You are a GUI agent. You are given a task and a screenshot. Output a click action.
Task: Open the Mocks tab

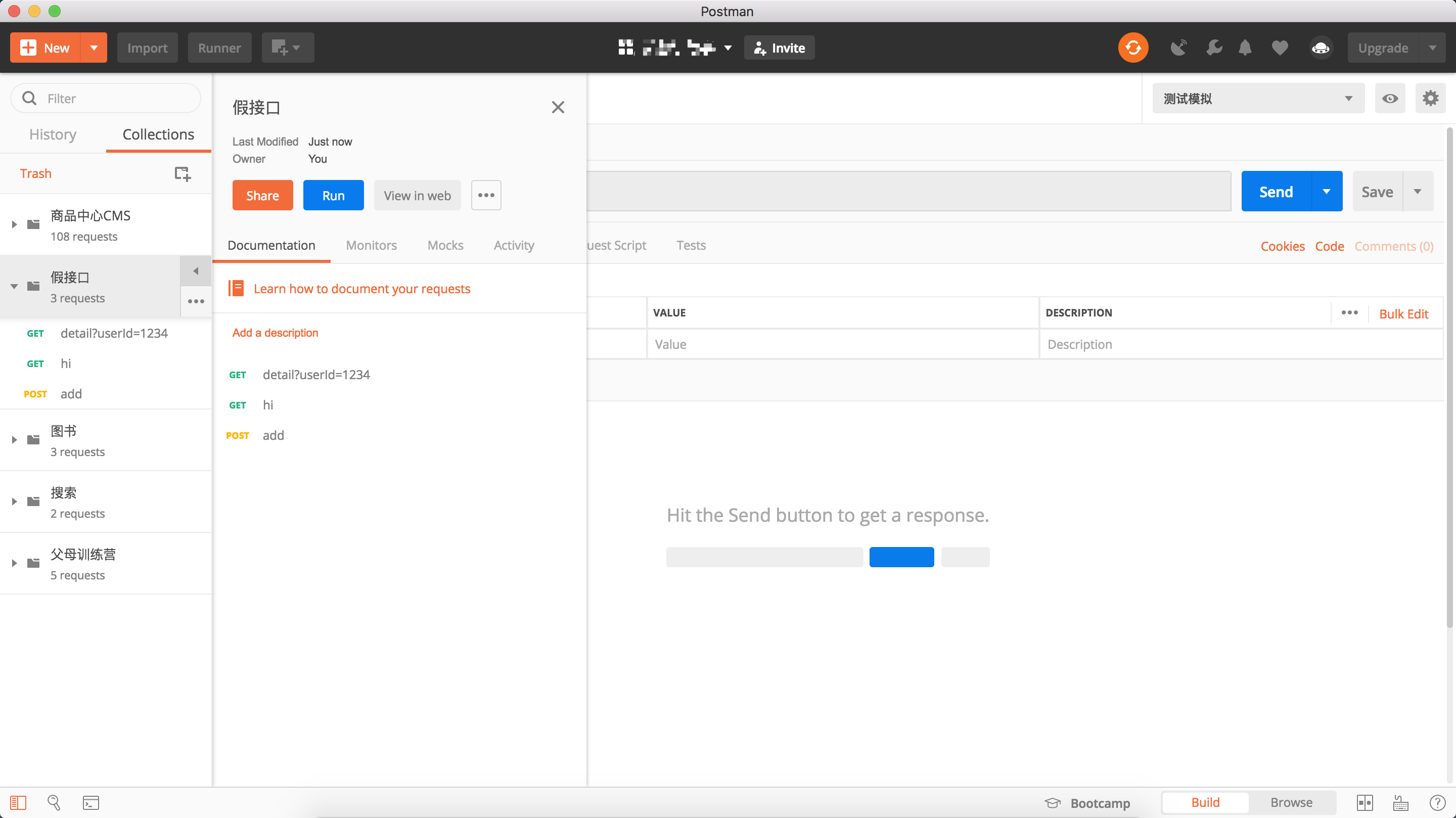445,245
